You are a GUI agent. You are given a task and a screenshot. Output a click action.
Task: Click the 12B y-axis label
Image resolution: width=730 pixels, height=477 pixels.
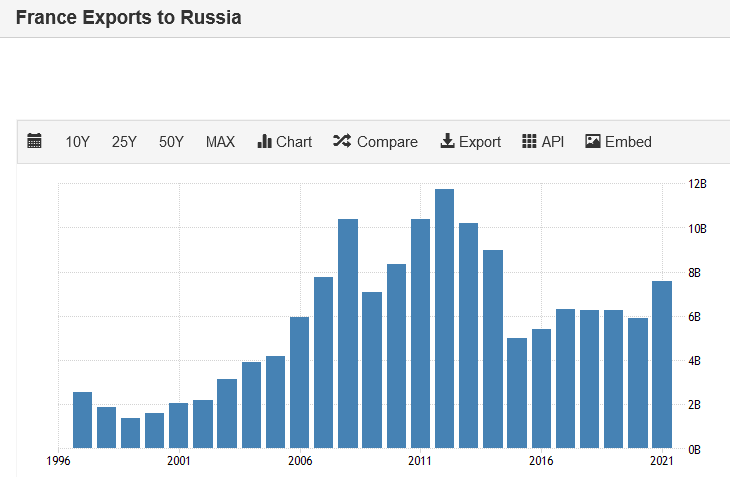point(697,184)
